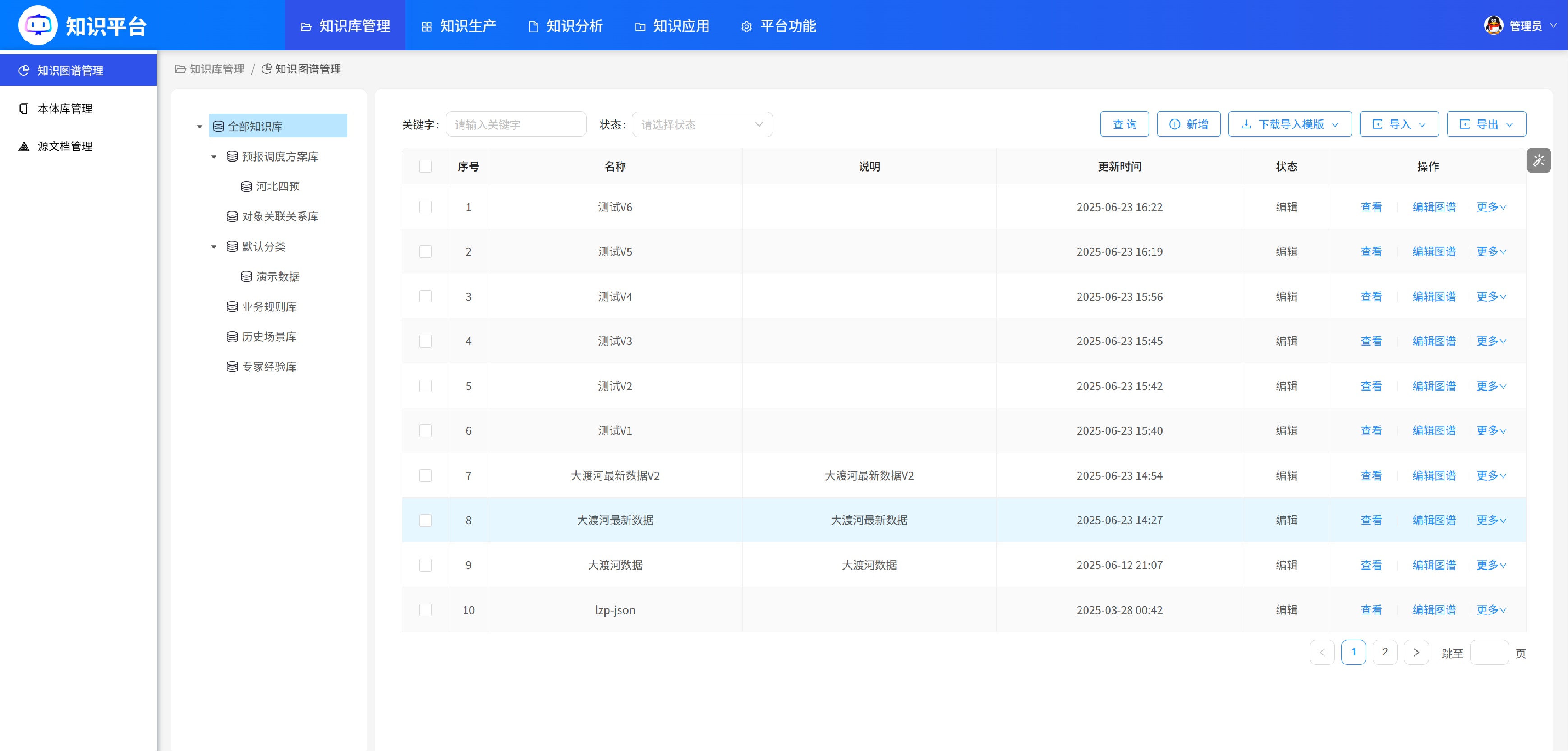Open 更多 menu for 大渡河最新数据 row
The height and width of the screenshot is (751, 1568).
[x=1491, y=520]
